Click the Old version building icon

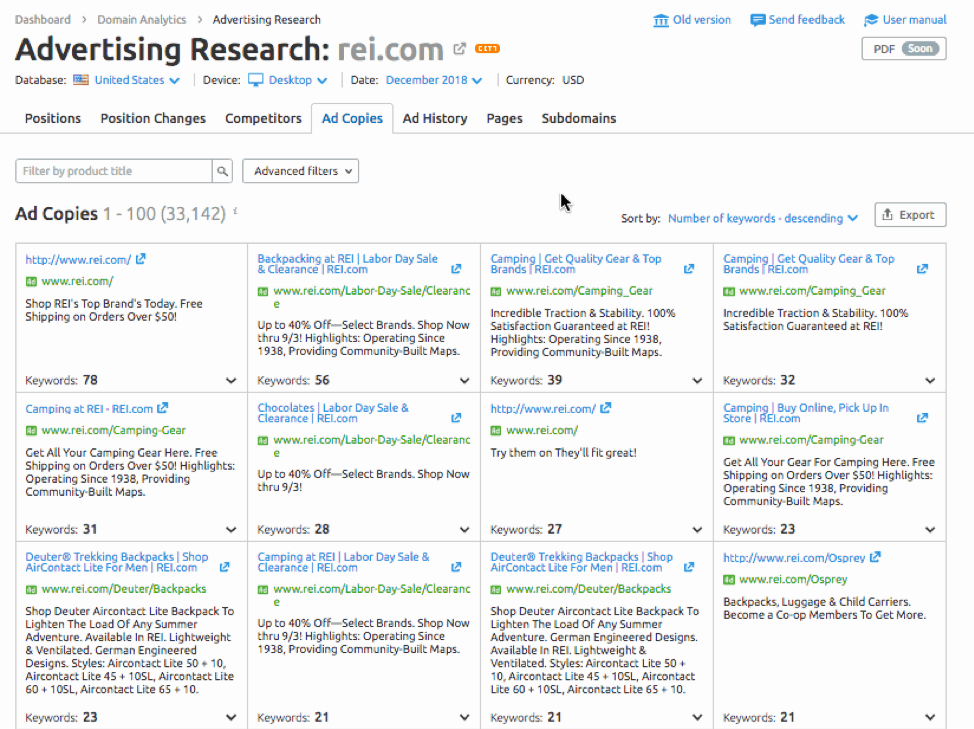click(661, 20)
